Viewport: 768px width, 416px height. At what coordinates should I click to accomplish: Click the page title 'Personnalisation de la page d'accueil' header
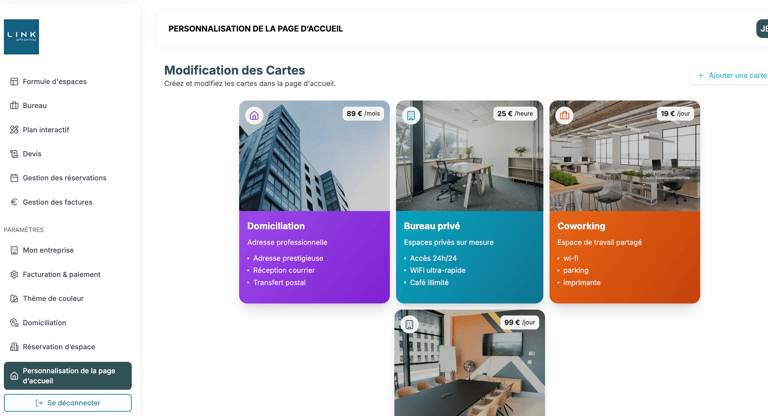point(255,29)
